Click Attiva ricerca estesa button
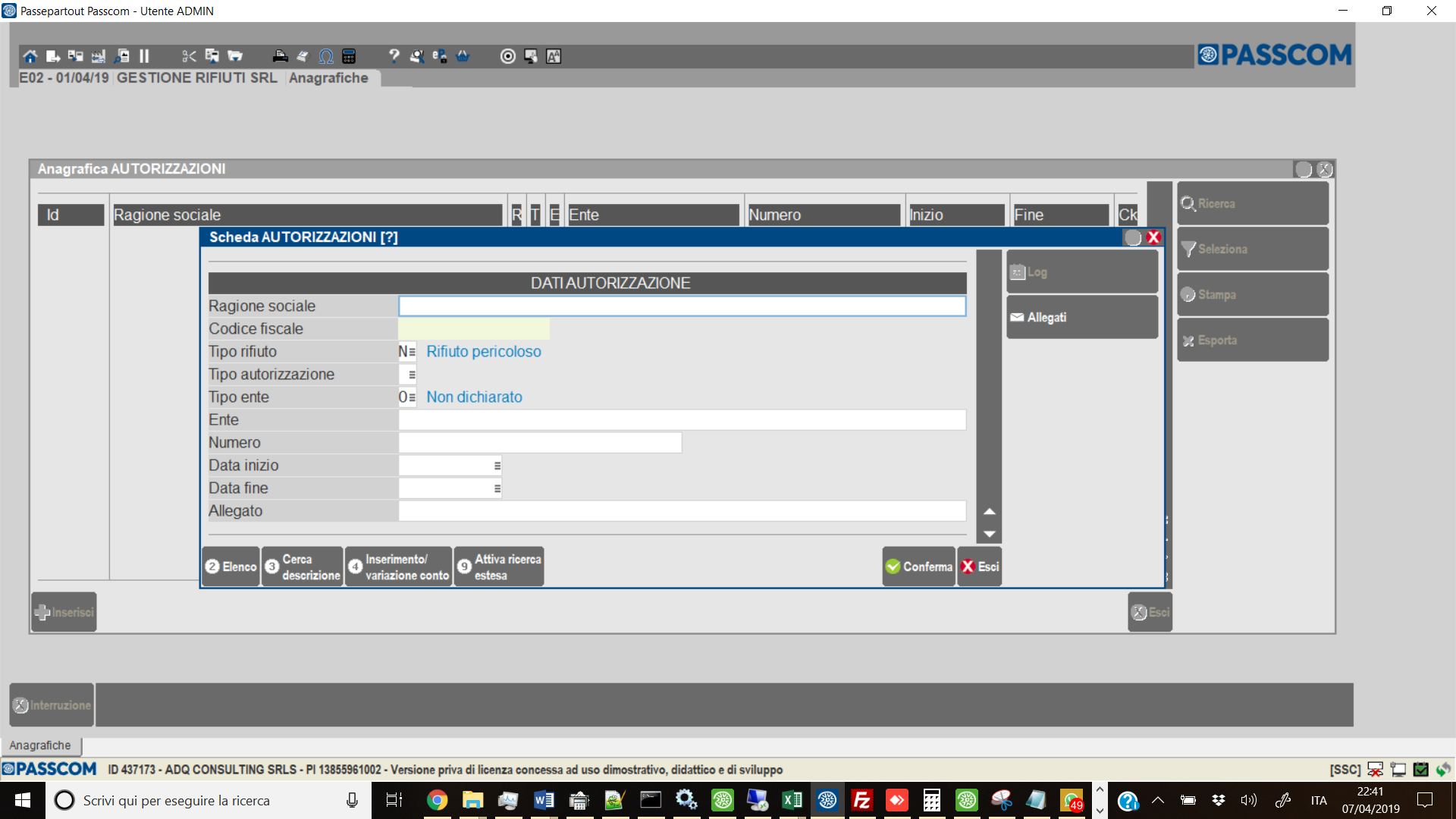 (x=499, y=566)
